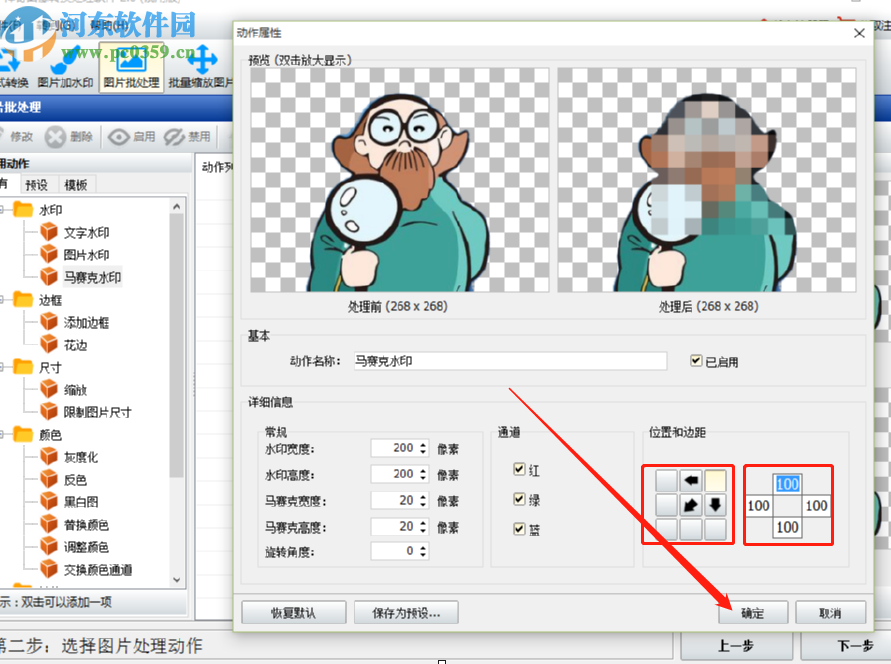Click the cube icon beside 花边

click(49, 344)
